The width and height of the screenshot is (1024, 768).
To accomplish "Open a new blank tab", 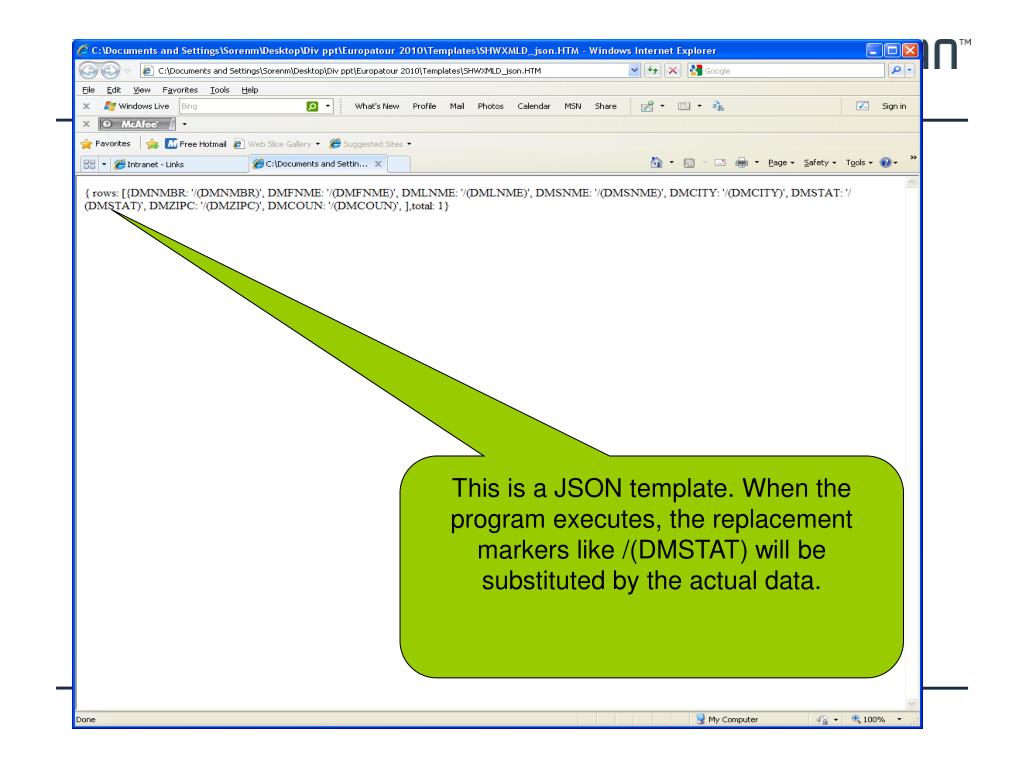I will [398, 164].
